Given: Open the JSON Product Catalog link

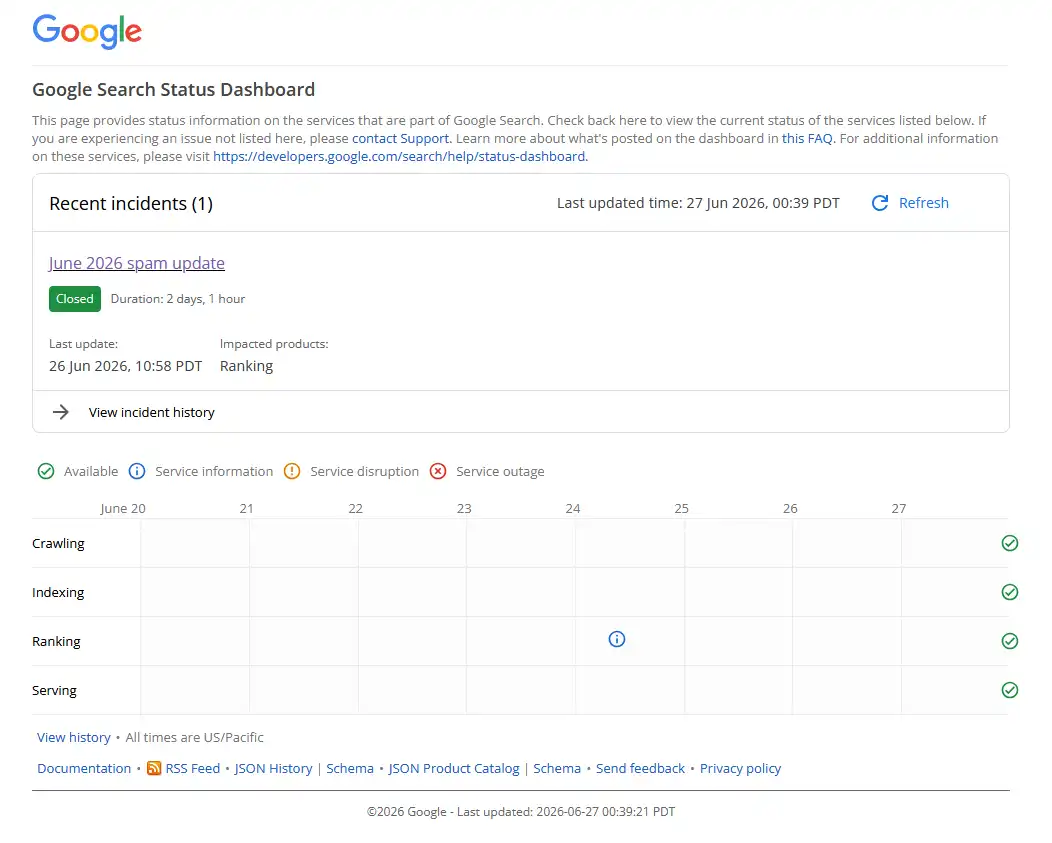Looking at the screenshot, I should 454,768.
